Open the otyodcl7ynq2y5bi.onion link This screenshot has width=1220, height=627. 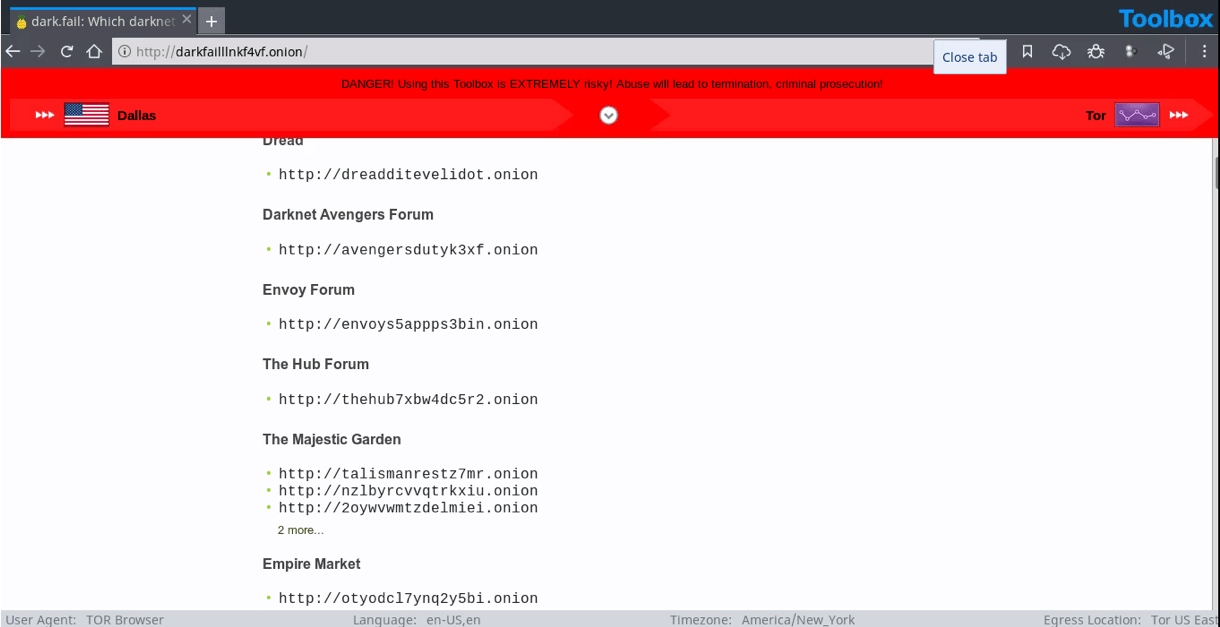click(x=408, y=599)
